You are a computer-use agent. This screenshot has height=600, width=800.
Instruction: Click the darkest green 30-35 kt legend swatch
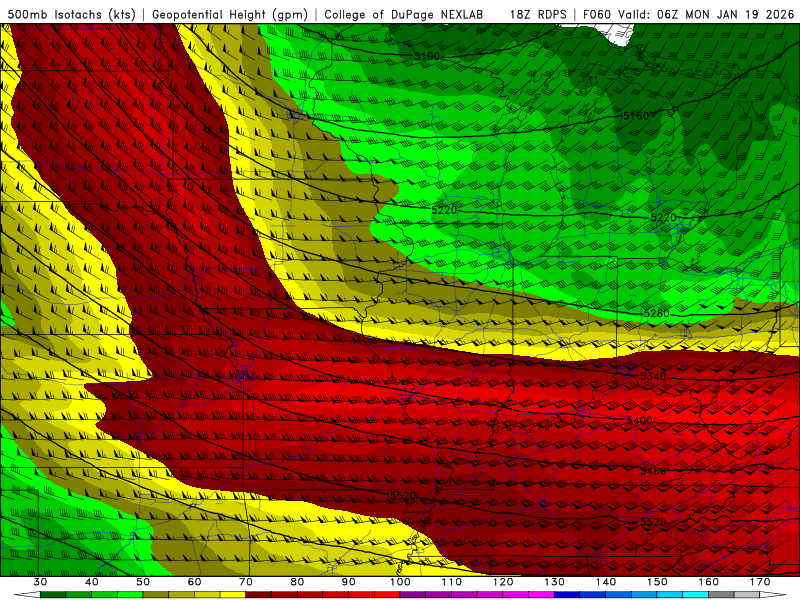(x=53, y=595)
